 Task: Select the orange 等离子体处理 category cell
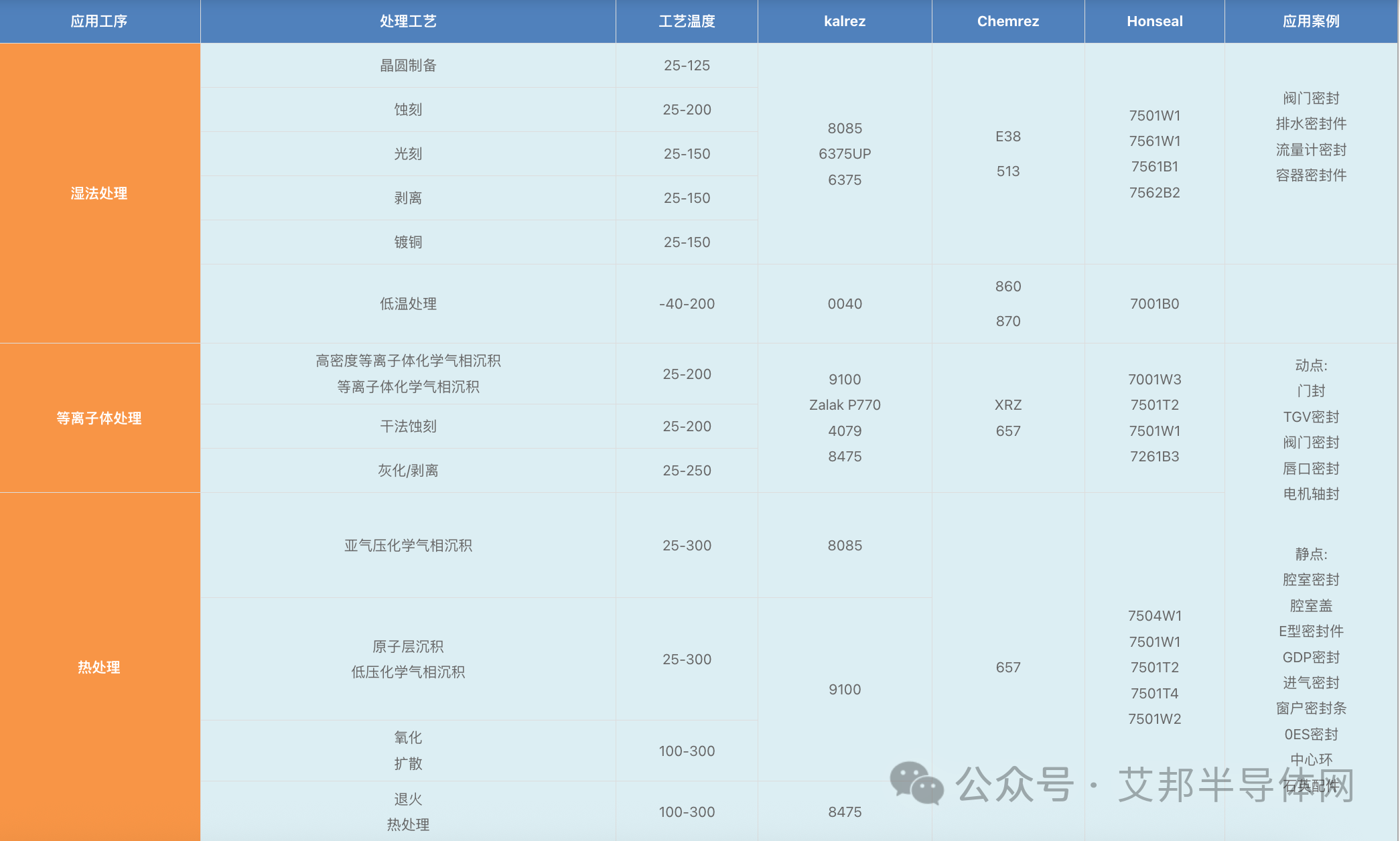(x=99, y=418)
